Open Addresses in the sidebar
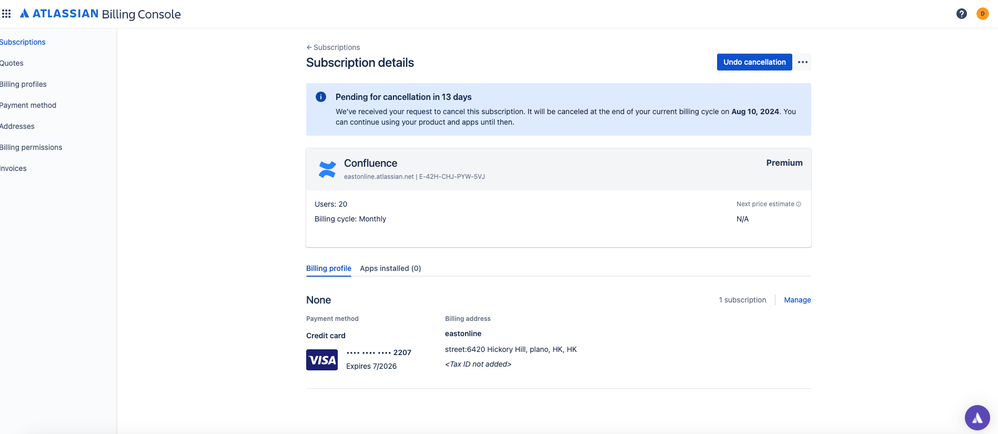This screenshot has height=434, width=998. pyautogui.click(x=17, y=126)
